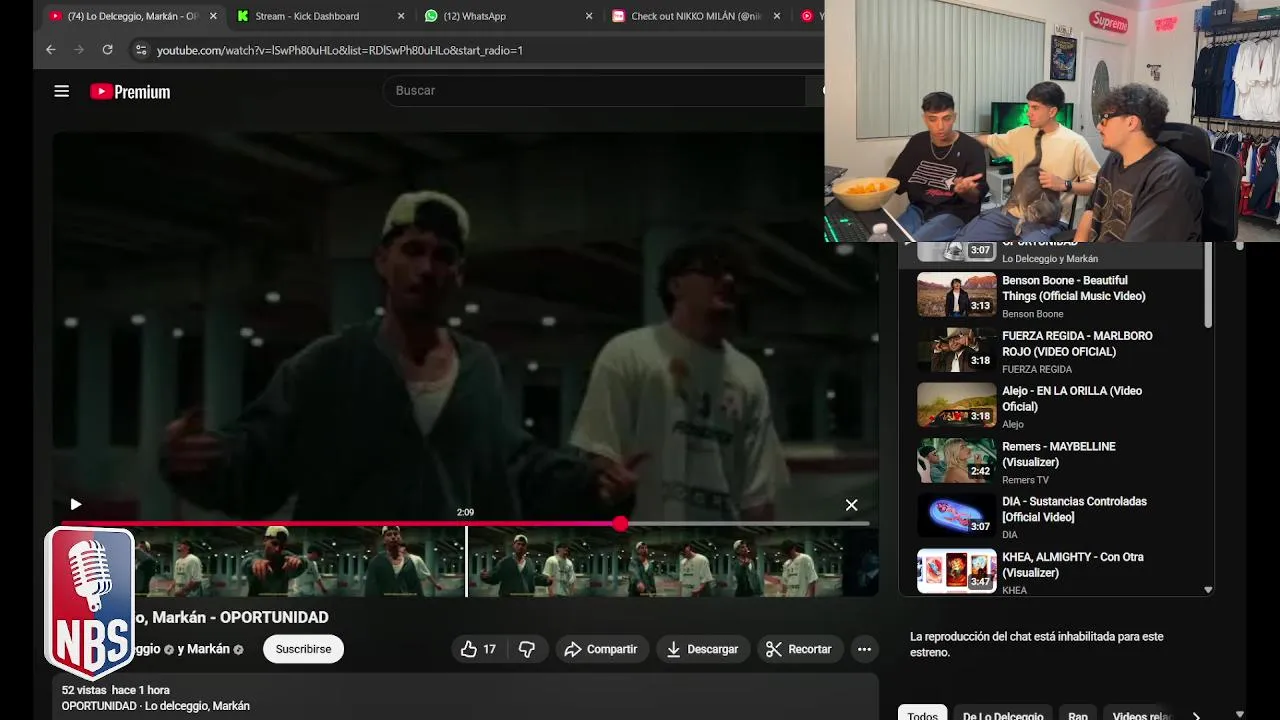This screenshot has height=720, width=1280.
Task: Select the Rap filter chip
Action: click(x=1078, y=714)
